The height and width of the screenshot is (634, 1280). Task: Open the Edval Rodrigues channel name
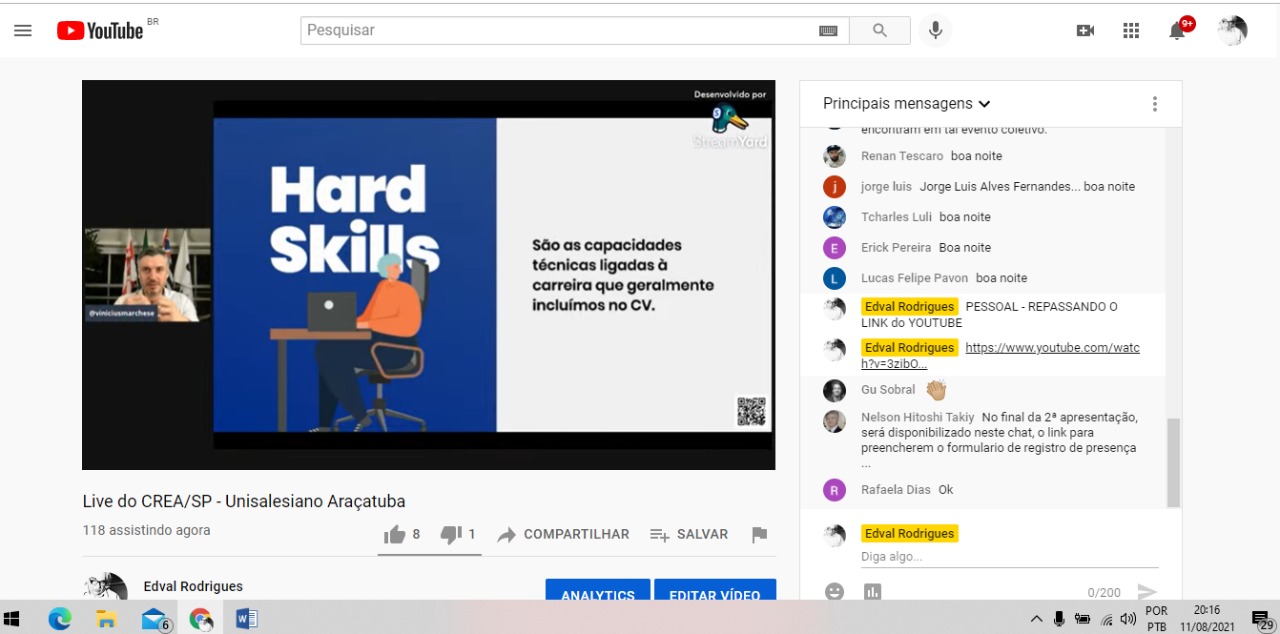pos(193,587)
